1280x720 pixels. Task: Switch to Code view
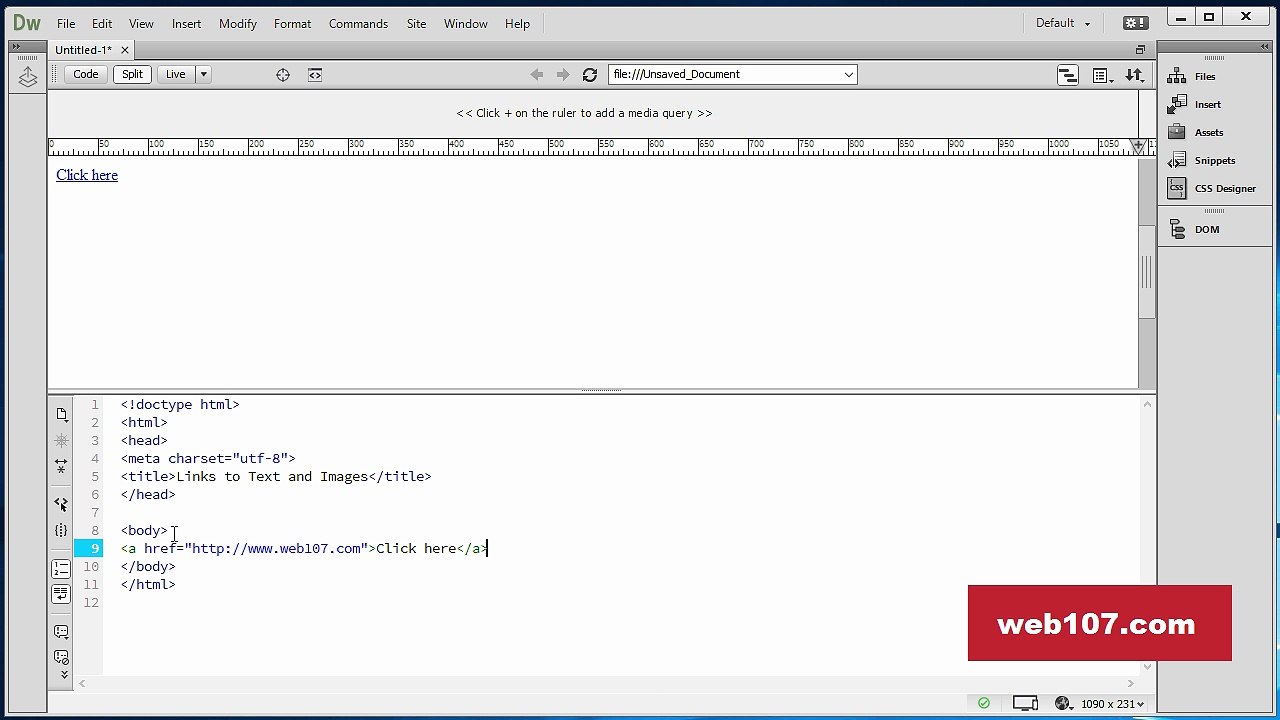pos(86,74)
